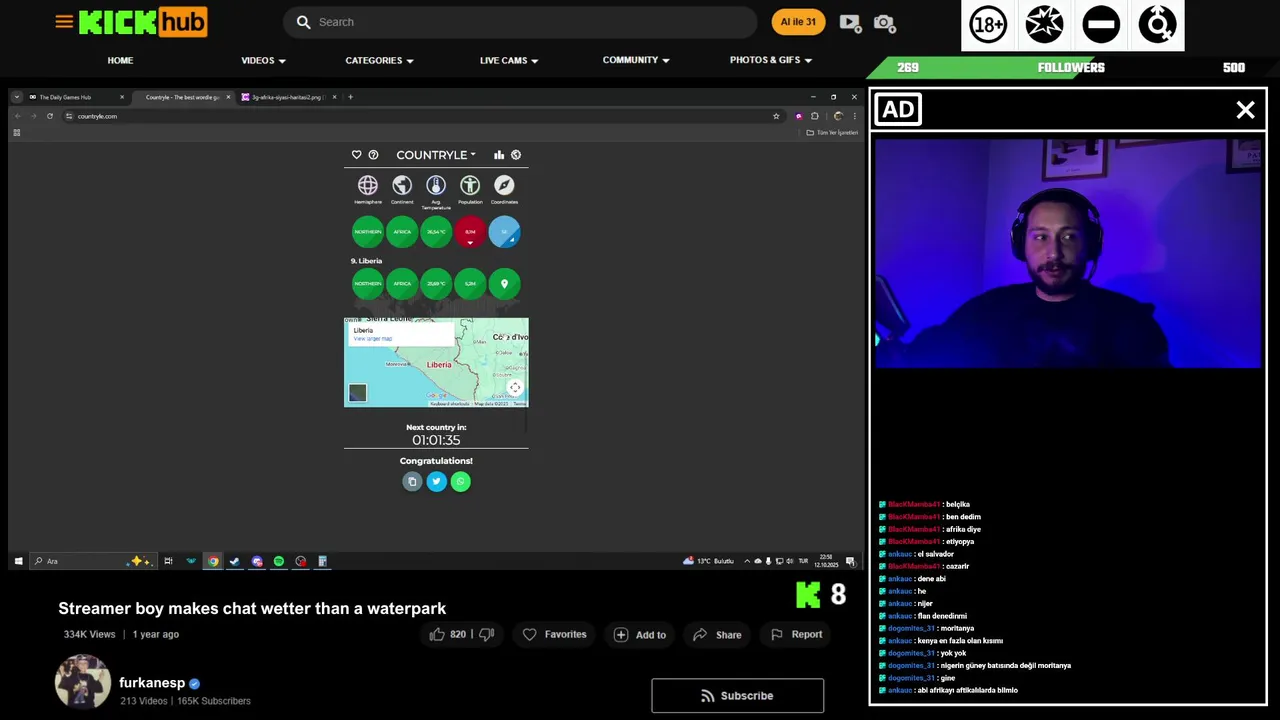1280x720 pixels.
Task: Click the orange 'Al ile 31' button
Action: (798, 22)
